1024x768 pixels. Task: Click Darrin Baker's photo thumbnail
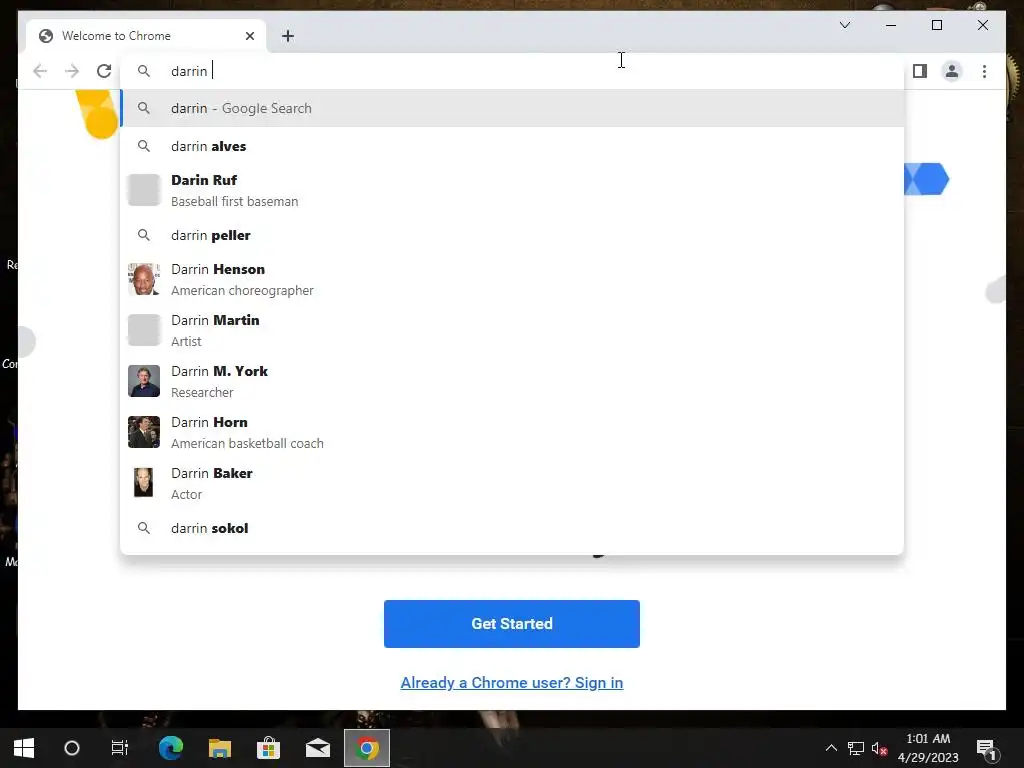tap(144, 483)
